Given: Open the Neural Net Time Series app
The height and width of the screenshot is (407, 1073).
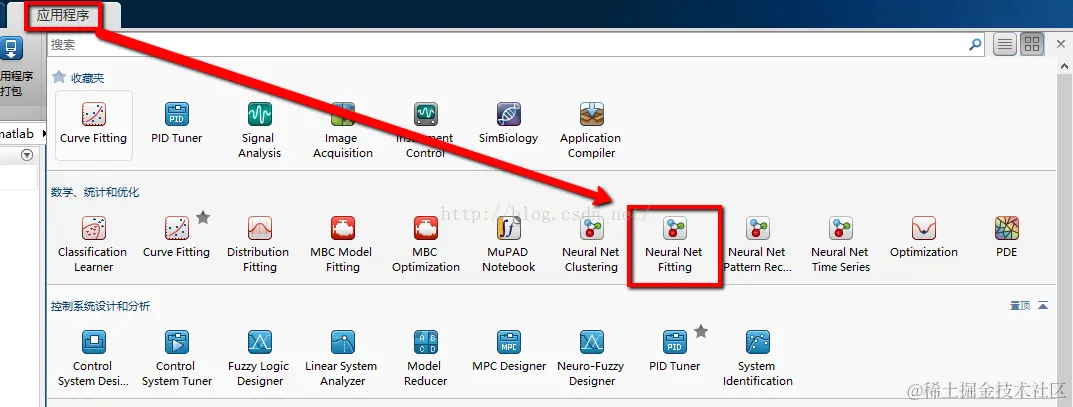Looking at the screenshot, I should click(x=840, y=244).
